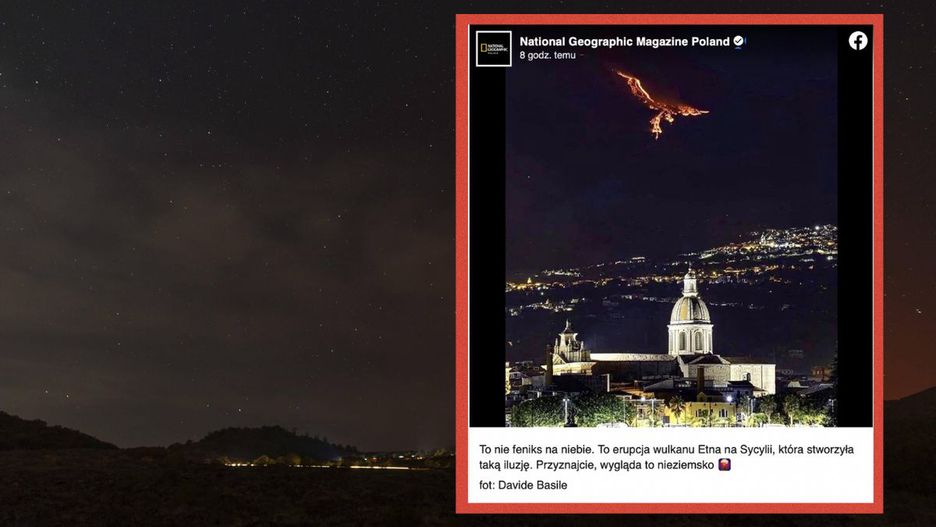Click the 'fot: Davide Basile' credit
The height and width of the screenshot is (527, 936).
tap(523, 485)
